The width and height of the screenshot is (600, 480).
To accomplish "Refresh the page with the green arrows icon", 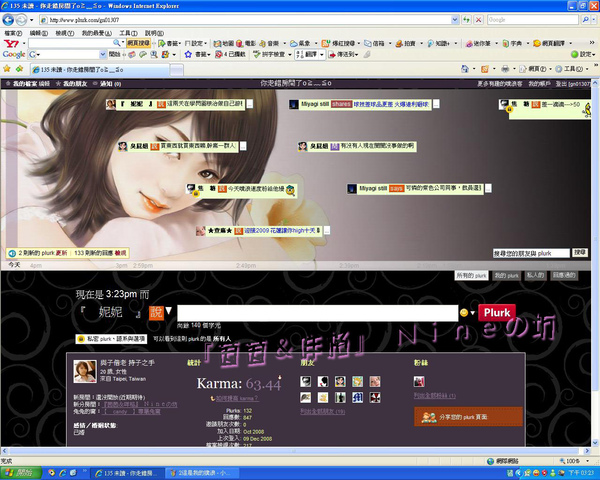I will (x=466, y=20).
